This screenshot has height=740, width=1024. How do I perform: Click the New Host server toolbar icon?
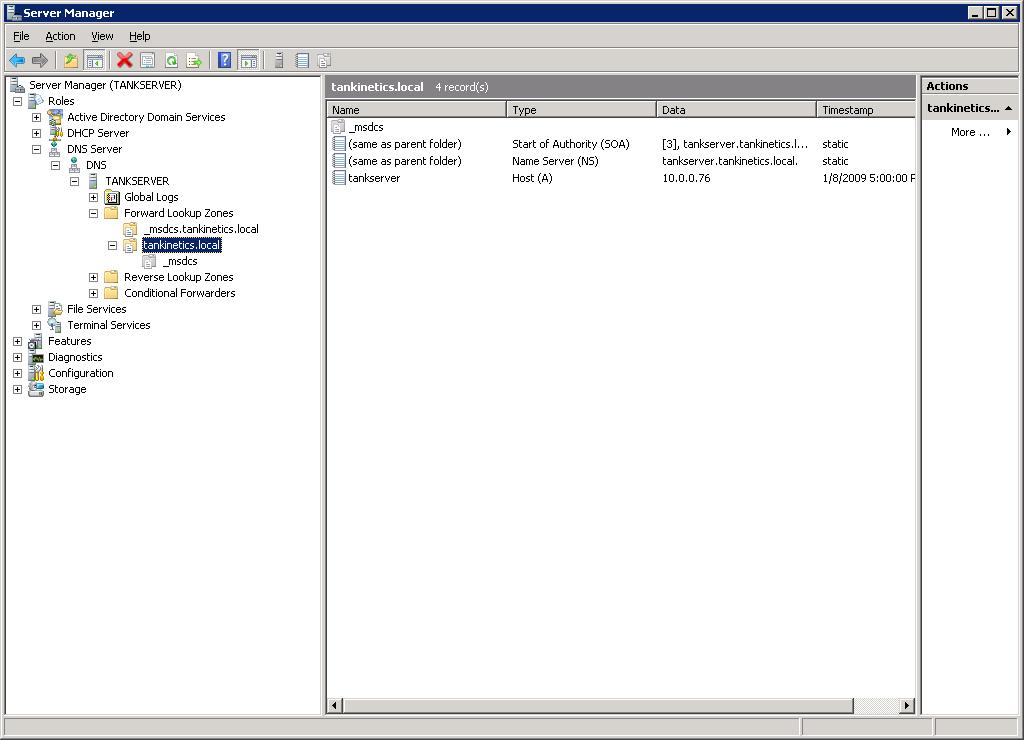pos(279,61)
